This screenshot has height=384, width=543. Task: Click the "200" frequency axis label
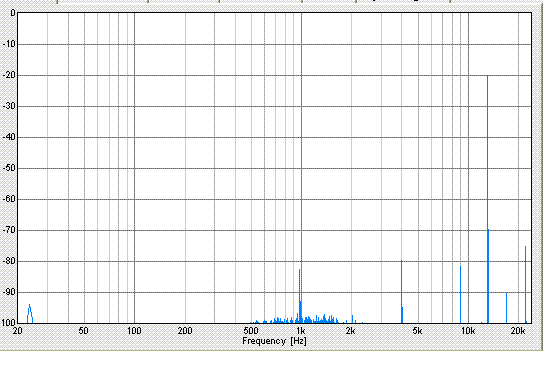coord(185,331)
